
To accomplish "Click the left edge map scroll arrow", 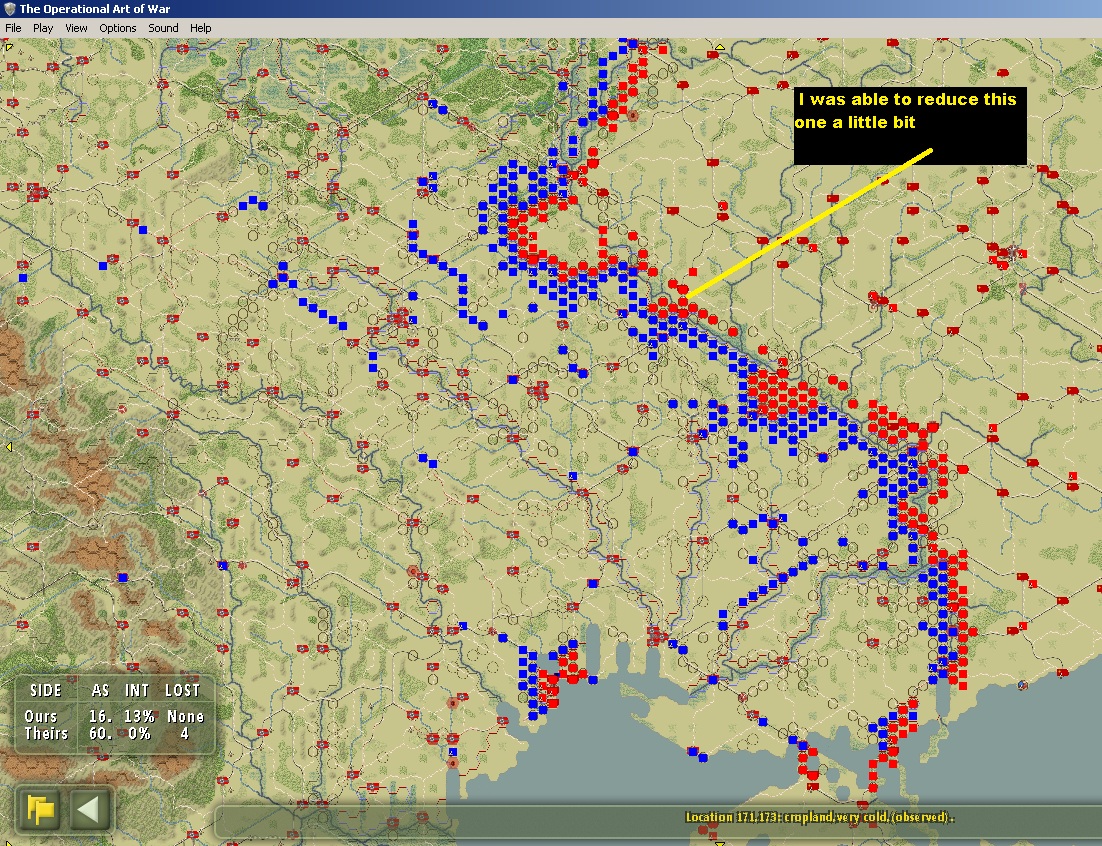I will (x=8, y=447).
